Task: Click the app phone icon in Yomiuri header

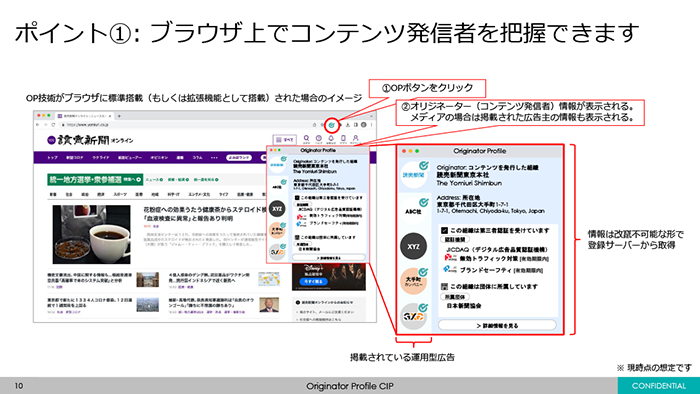Action: pyautogui.click(x=343, y=139)
